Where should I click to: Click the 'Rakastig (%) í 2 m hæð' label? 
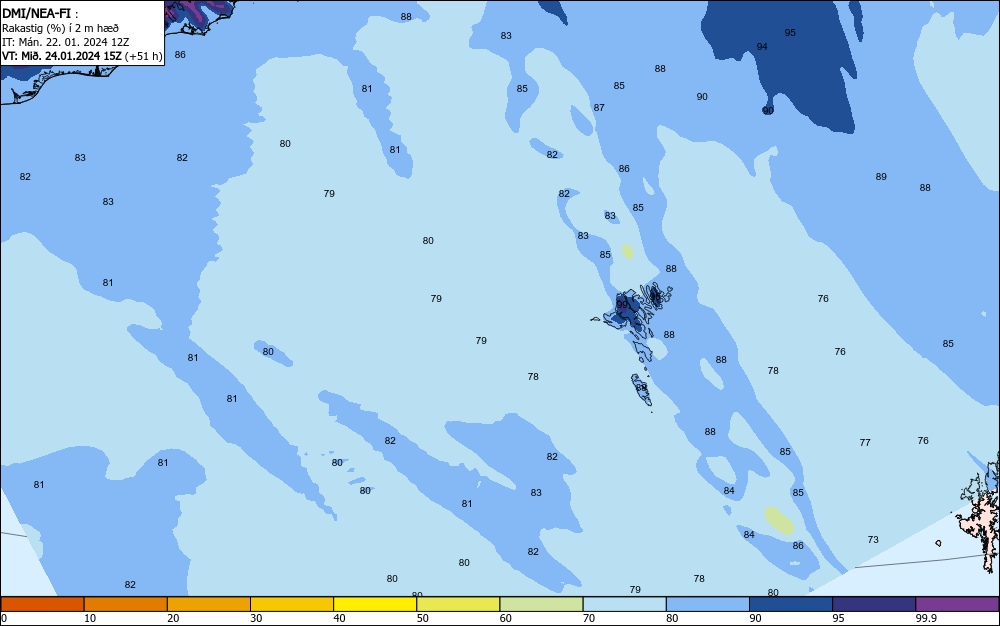tap(60, 28)
